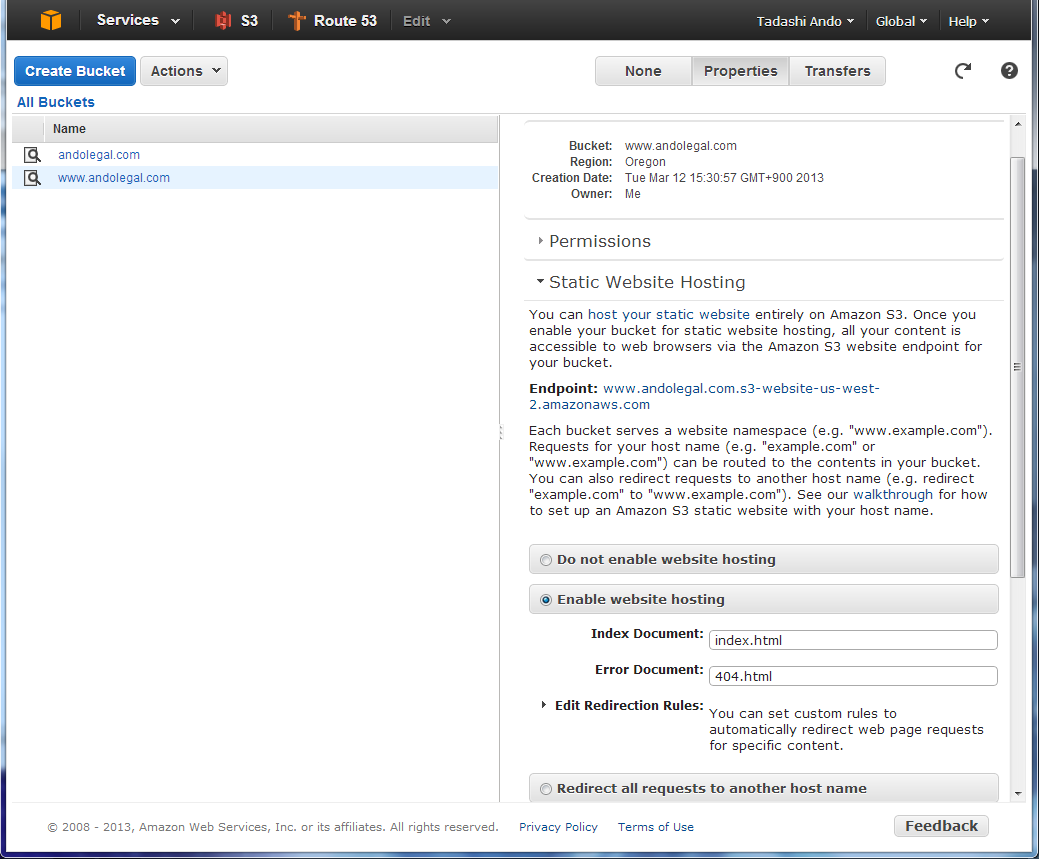
Task: Click the scrollbar up arrow
Action: coord(1018,124)
